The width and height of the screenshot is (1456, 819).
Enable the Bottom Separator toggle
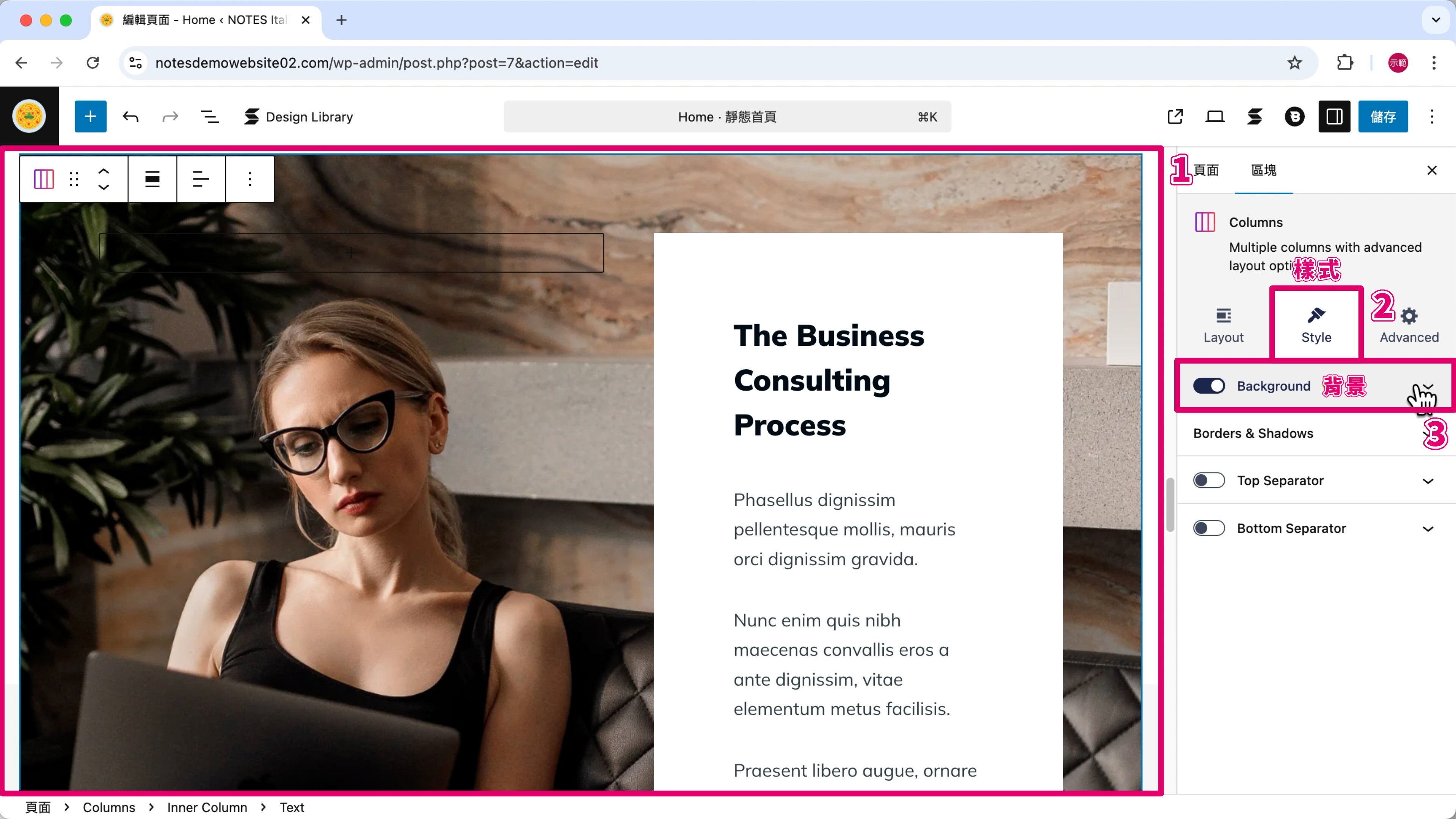(1209, 529)
